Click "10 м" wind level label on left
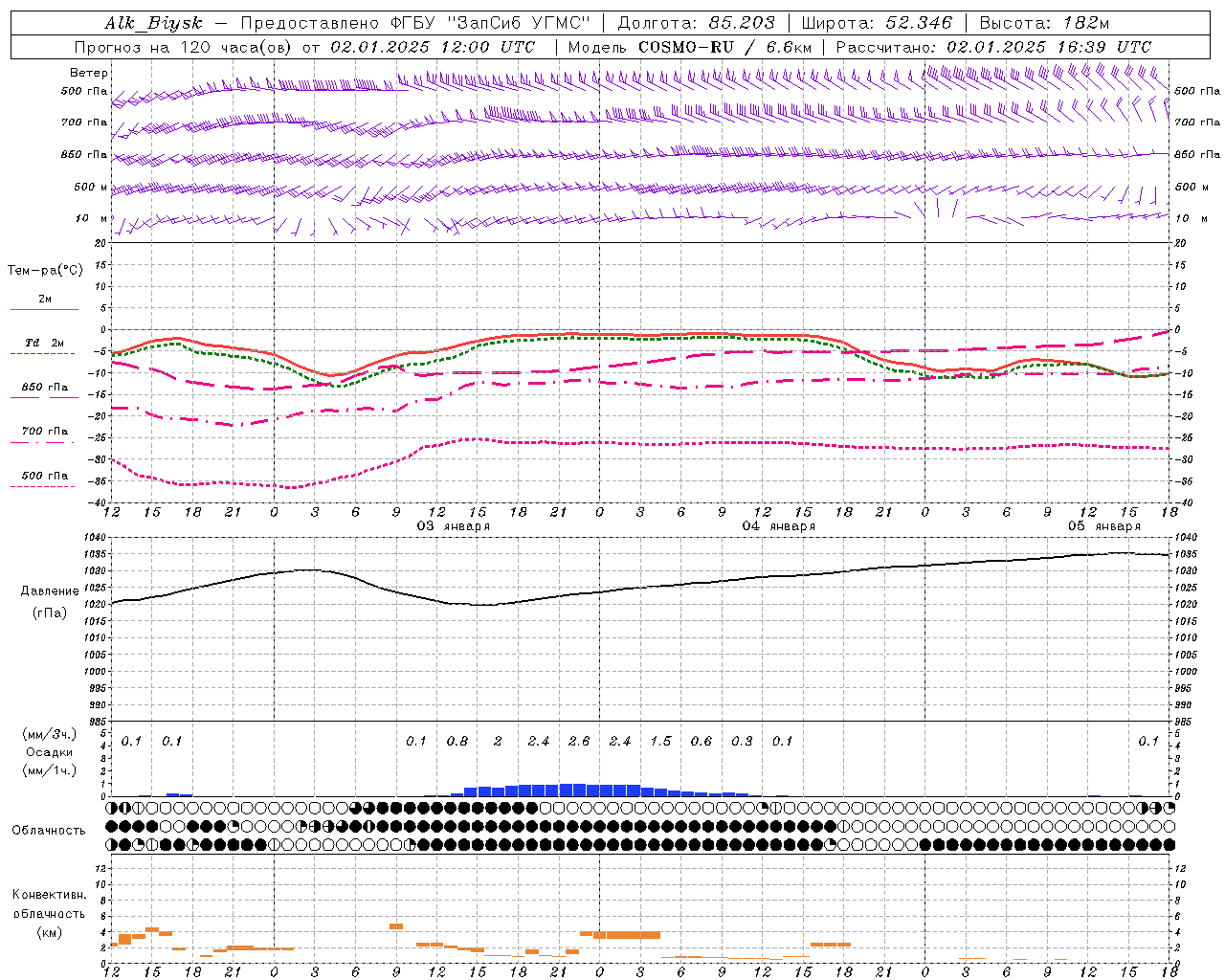The width and height of the screenshot is (1225, 980). click(91, 218)
